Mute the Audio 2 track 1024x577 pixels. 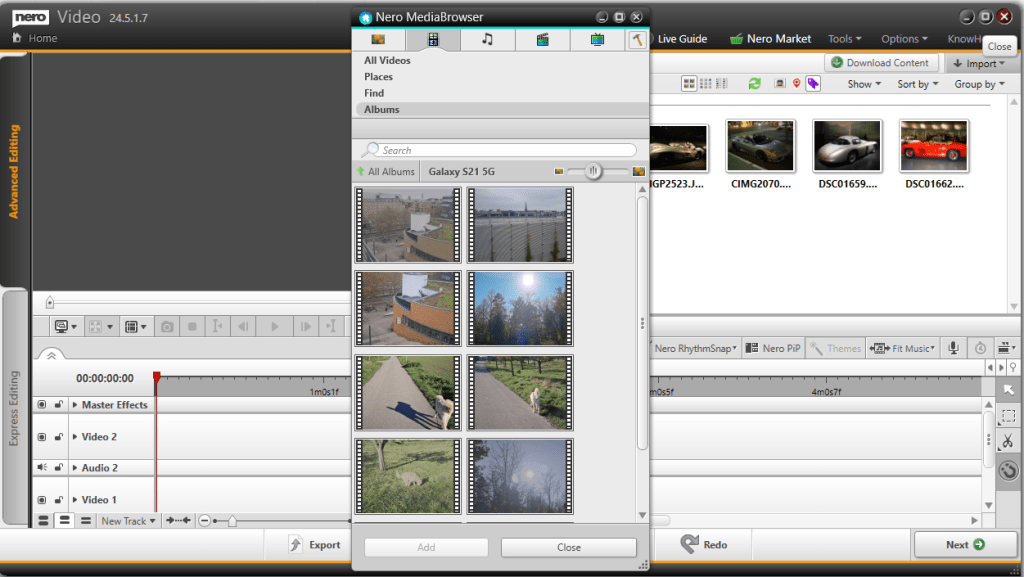click(42, 468)
